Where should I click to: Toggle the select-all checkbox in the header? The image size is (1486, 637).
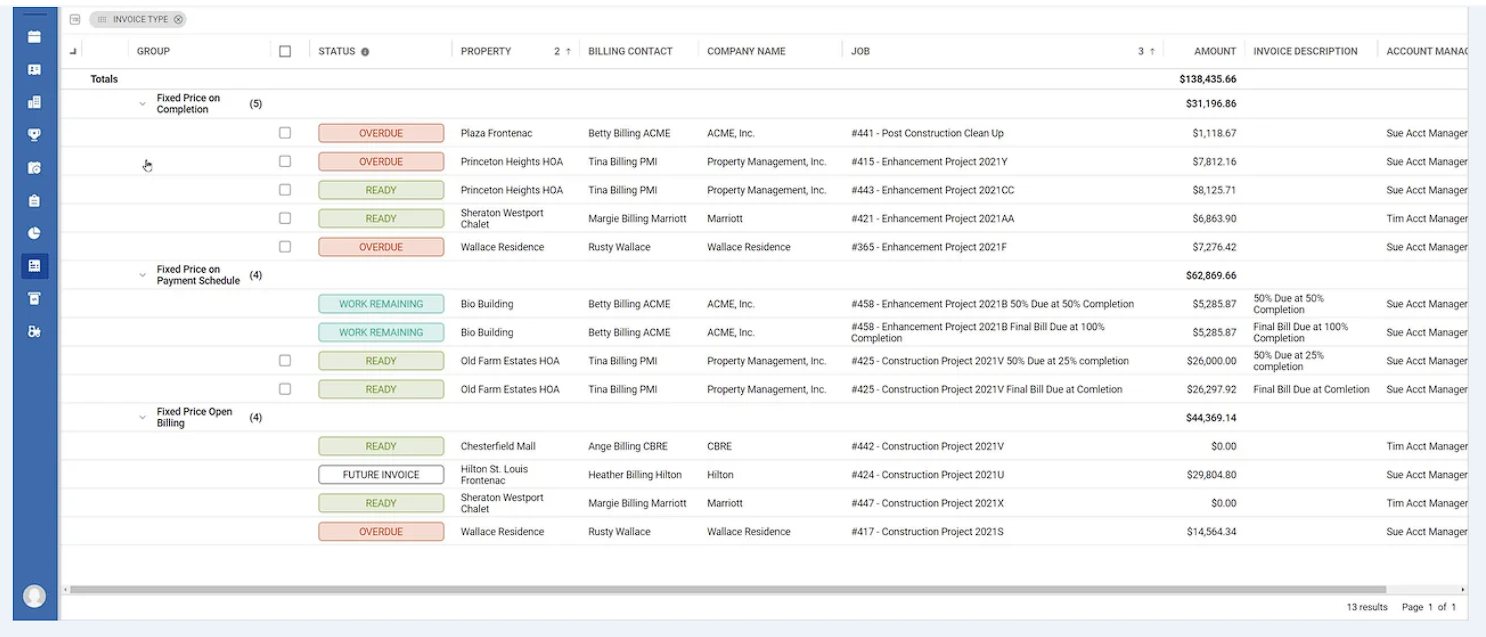tap(285, 51)
